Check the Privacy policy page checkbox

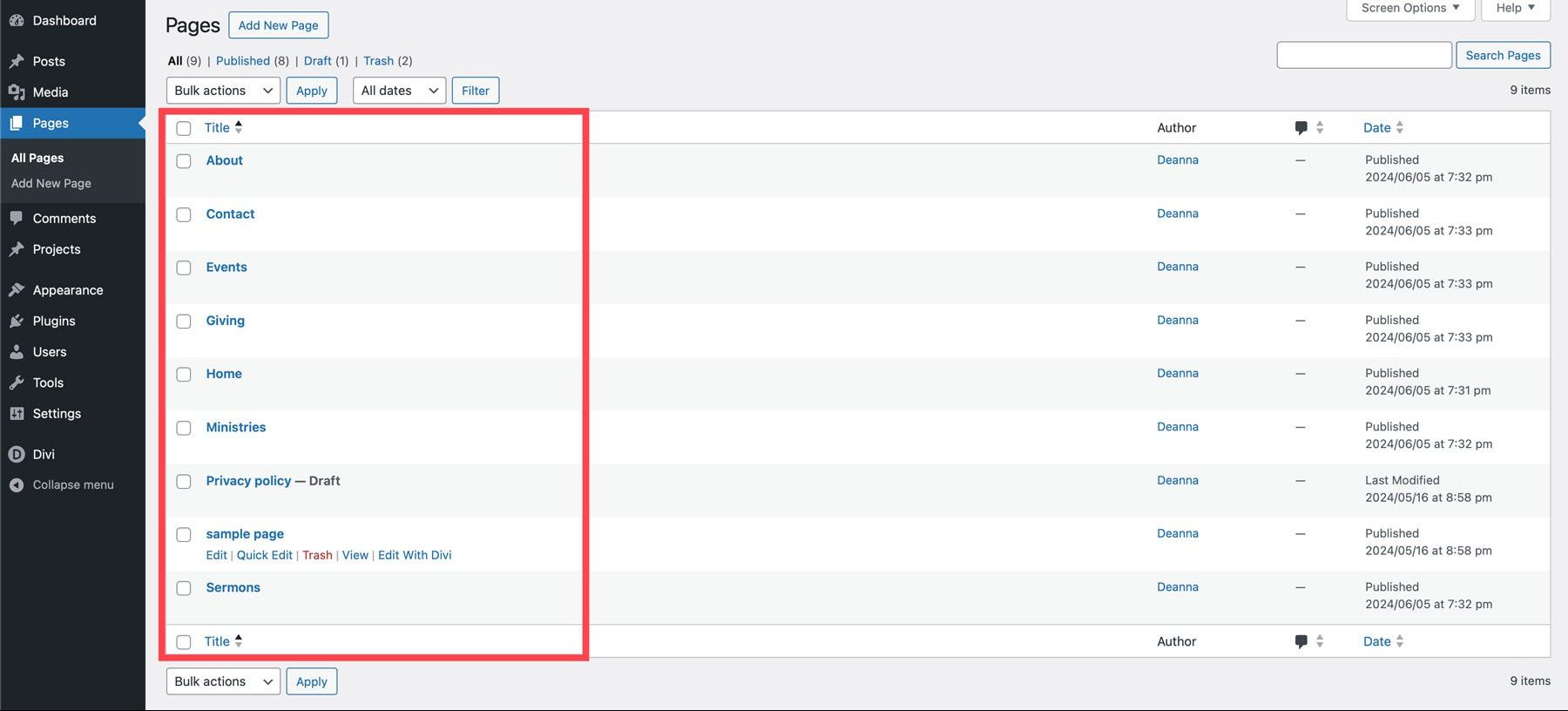point(184,482)
